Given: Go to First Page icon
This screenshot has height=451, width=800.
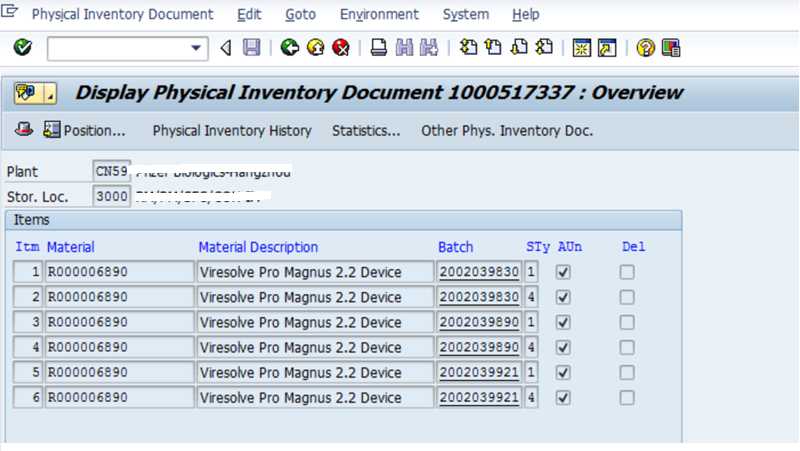Looking at the screenshot, I should [x=468, y=47].
